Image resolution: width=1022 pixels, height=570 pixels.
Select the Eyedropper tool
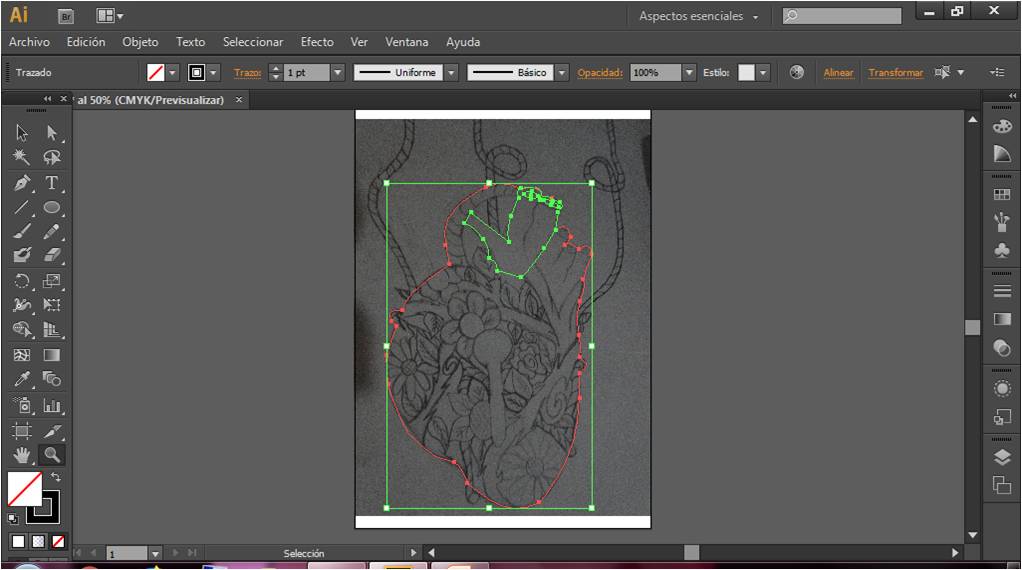coord(22,379)
